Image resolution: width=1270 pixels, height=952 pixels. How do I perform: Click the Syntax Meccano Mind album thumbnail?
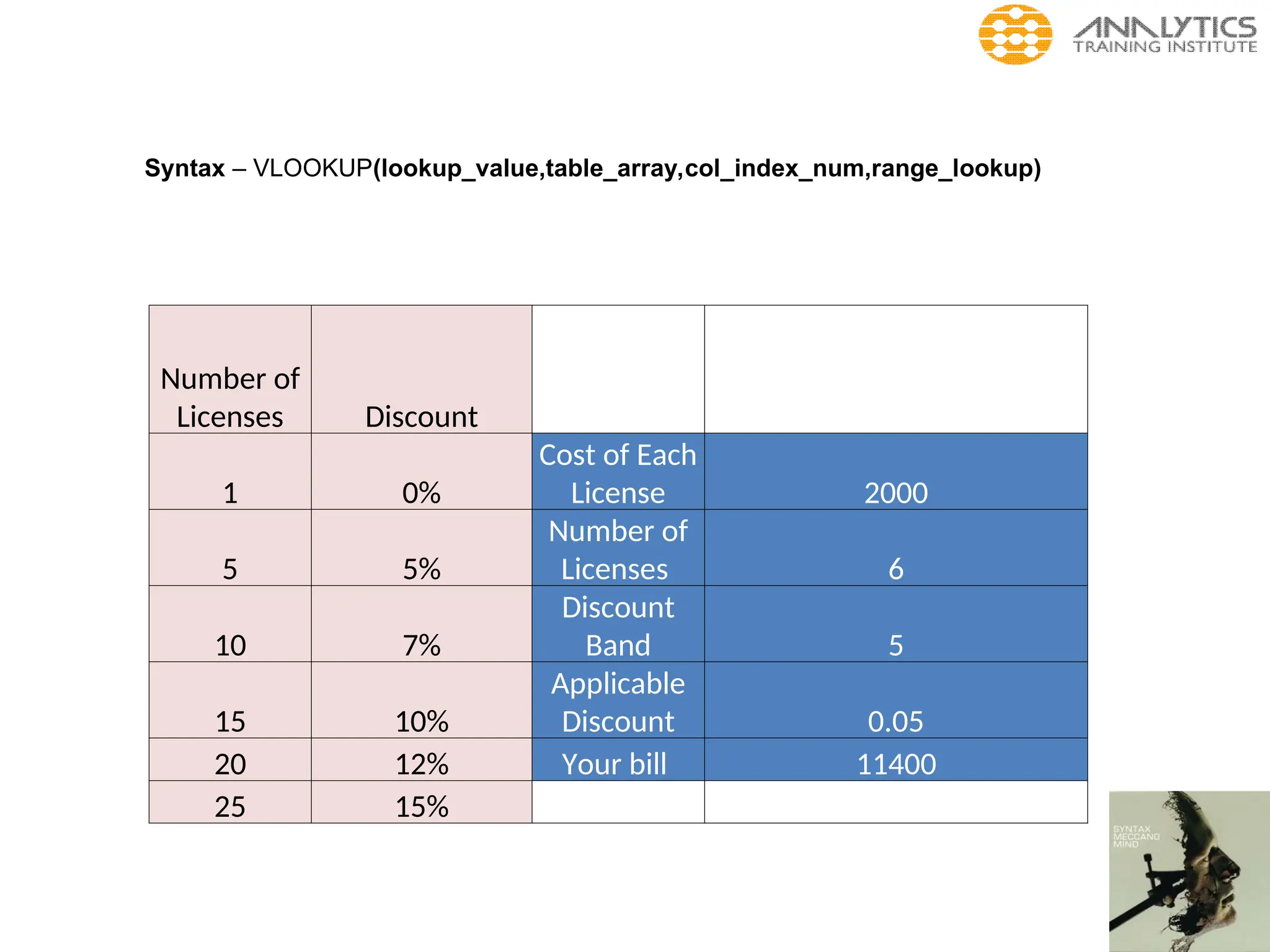point(1189,871)
